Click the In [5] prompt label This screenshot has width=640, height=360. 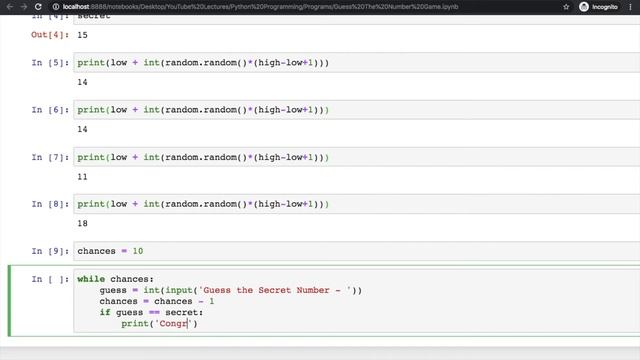tap(50, 62)
